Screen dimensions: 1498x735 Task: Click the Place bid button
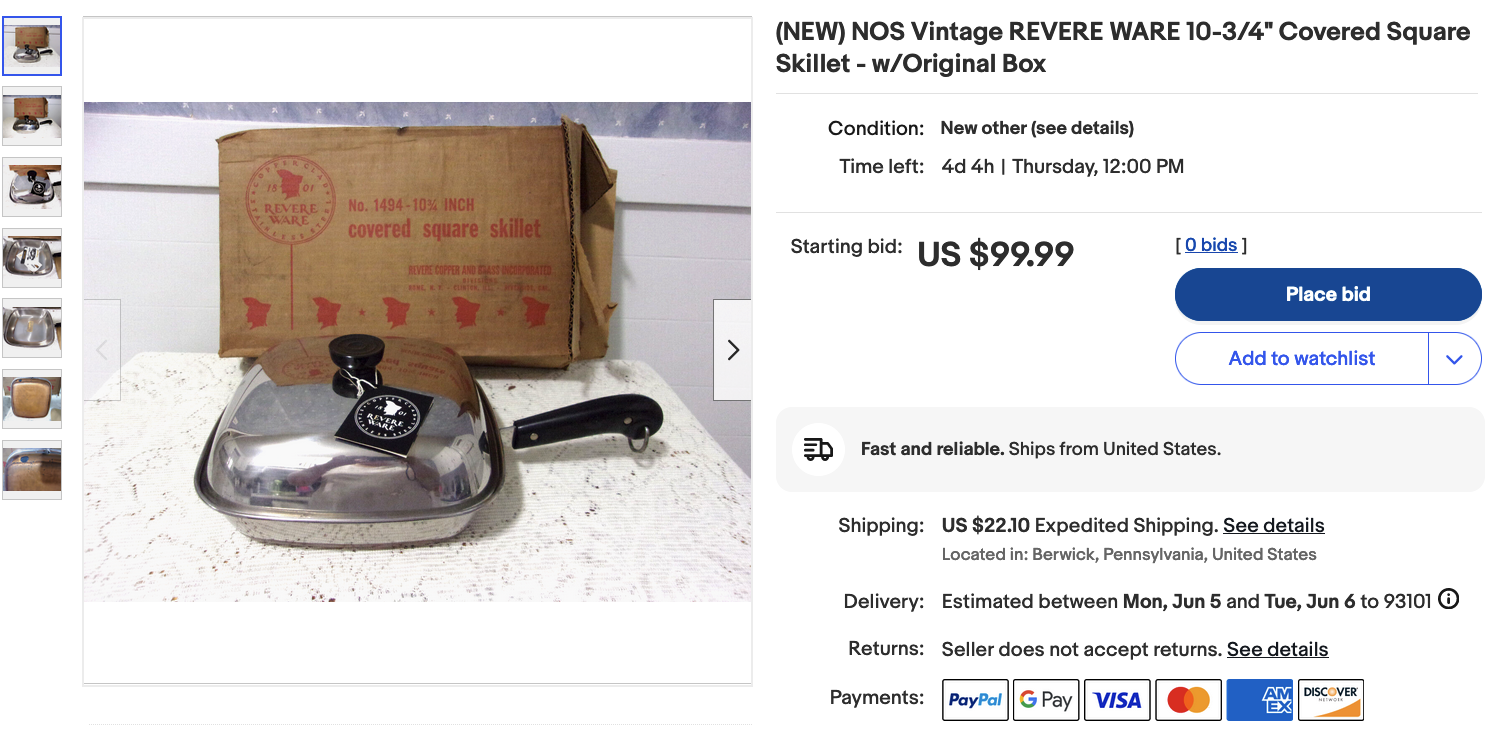click(1327, 294)
